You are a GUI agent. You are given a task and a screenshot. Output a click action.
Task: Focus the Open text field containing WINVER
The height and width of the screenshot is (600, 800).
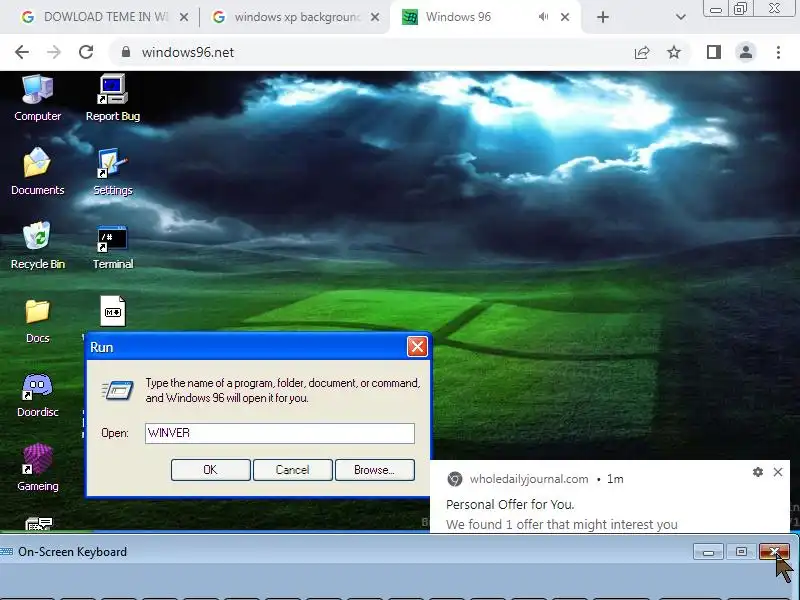coord(280,433)
